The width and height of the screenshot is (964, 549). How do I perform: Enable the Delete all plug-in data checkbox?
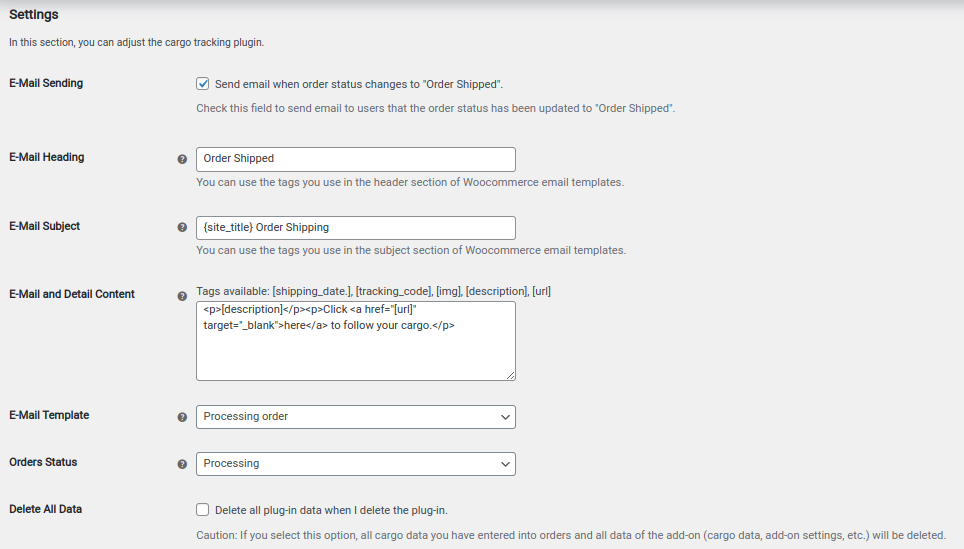(x=202, y=510)
